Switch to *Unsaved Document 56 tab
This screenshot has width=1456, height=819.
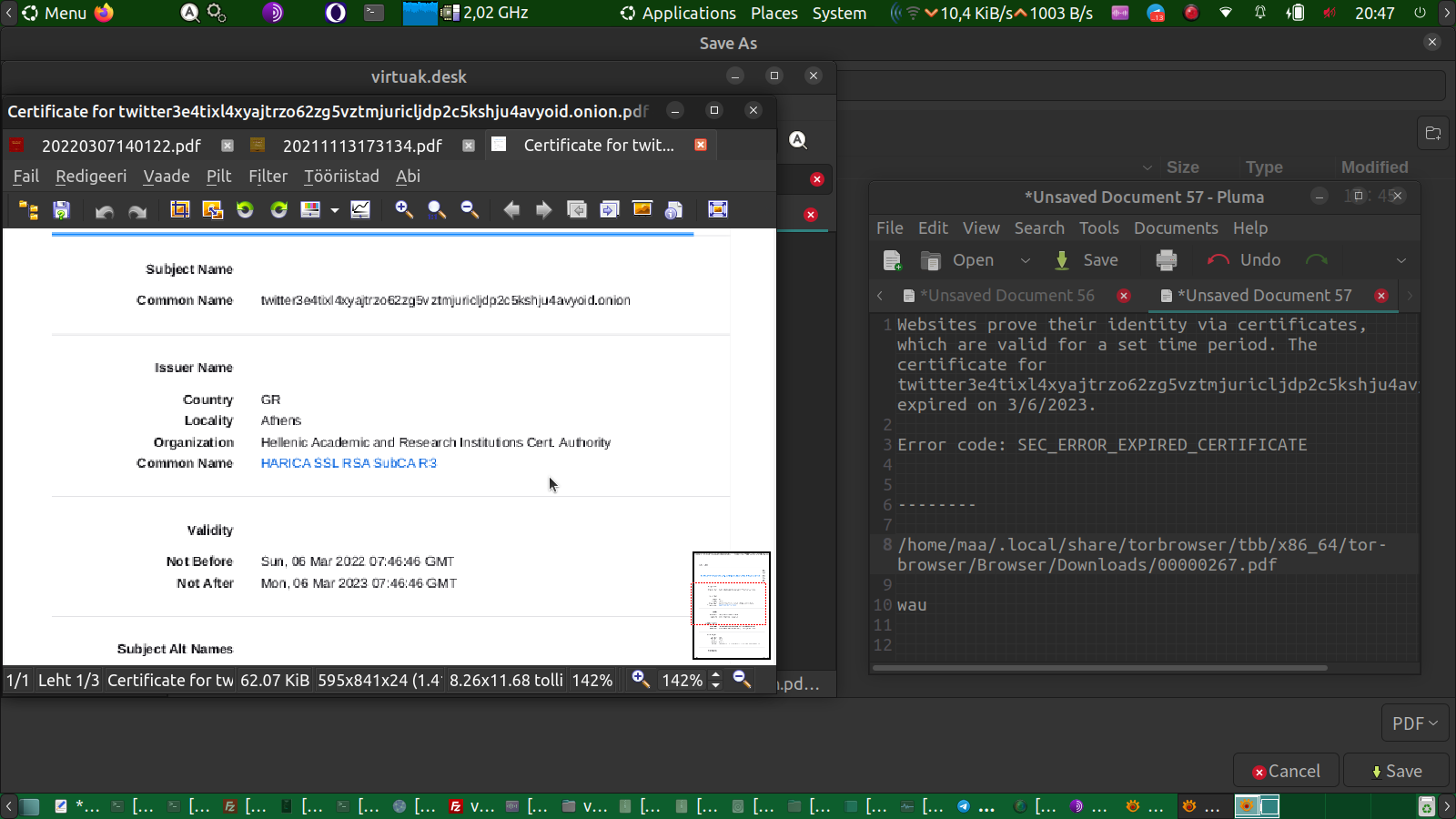click(x=1006, y=296)
